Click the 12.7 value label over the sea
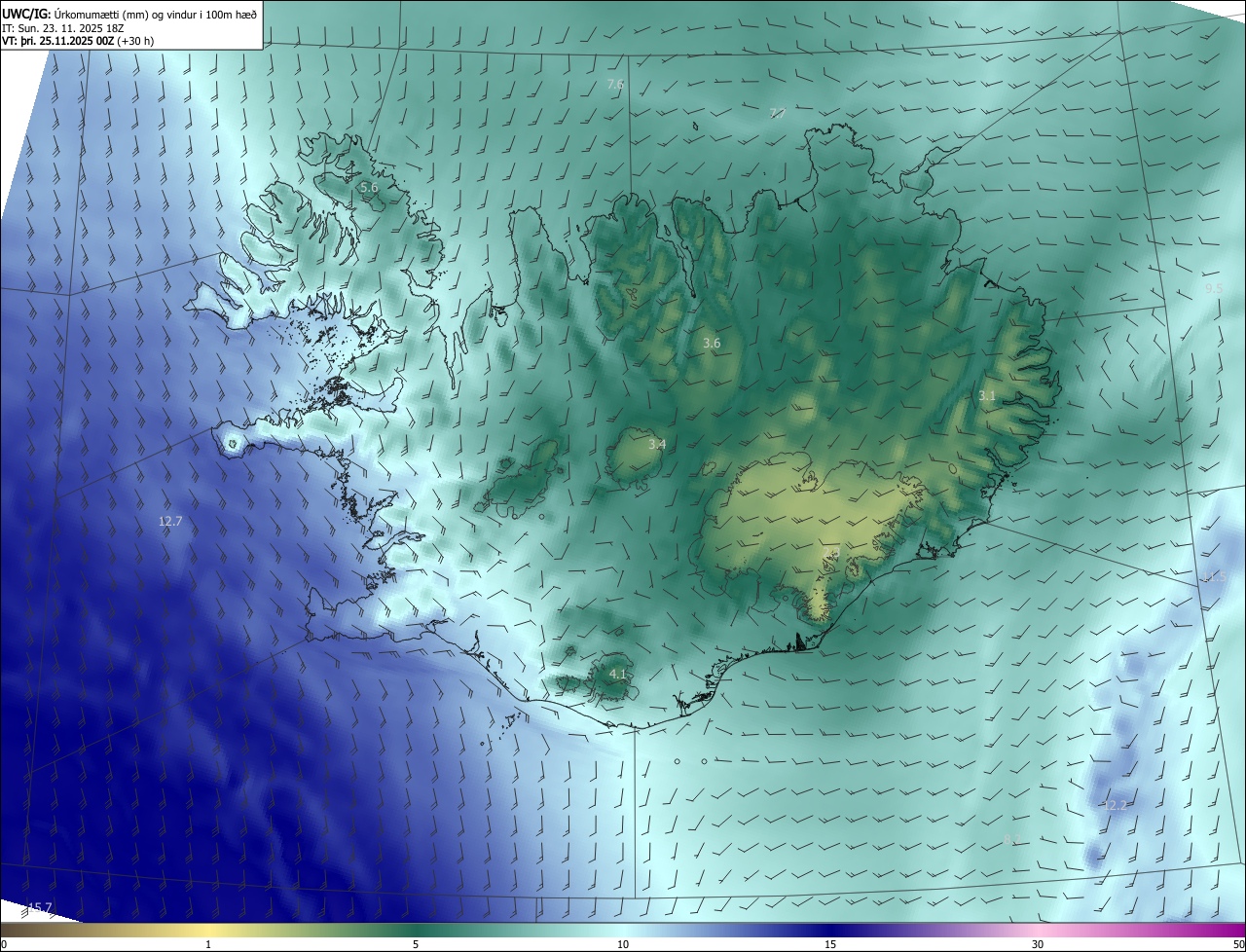Screen dimensions: 1246x952 click(170, 522)
